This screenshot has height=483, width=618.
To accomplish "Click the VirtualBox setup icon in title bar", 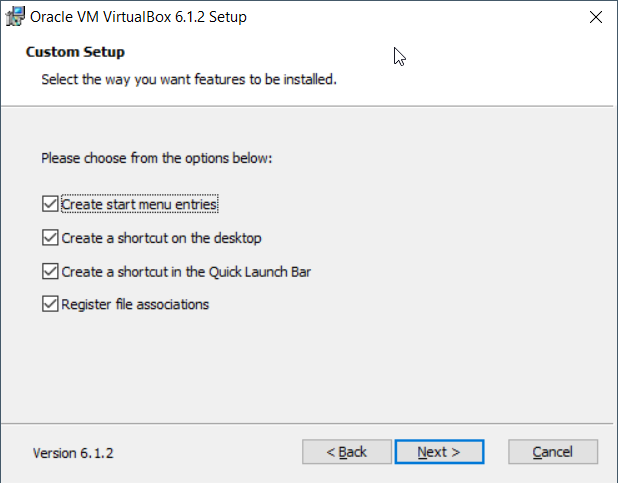I will point(15,17).
